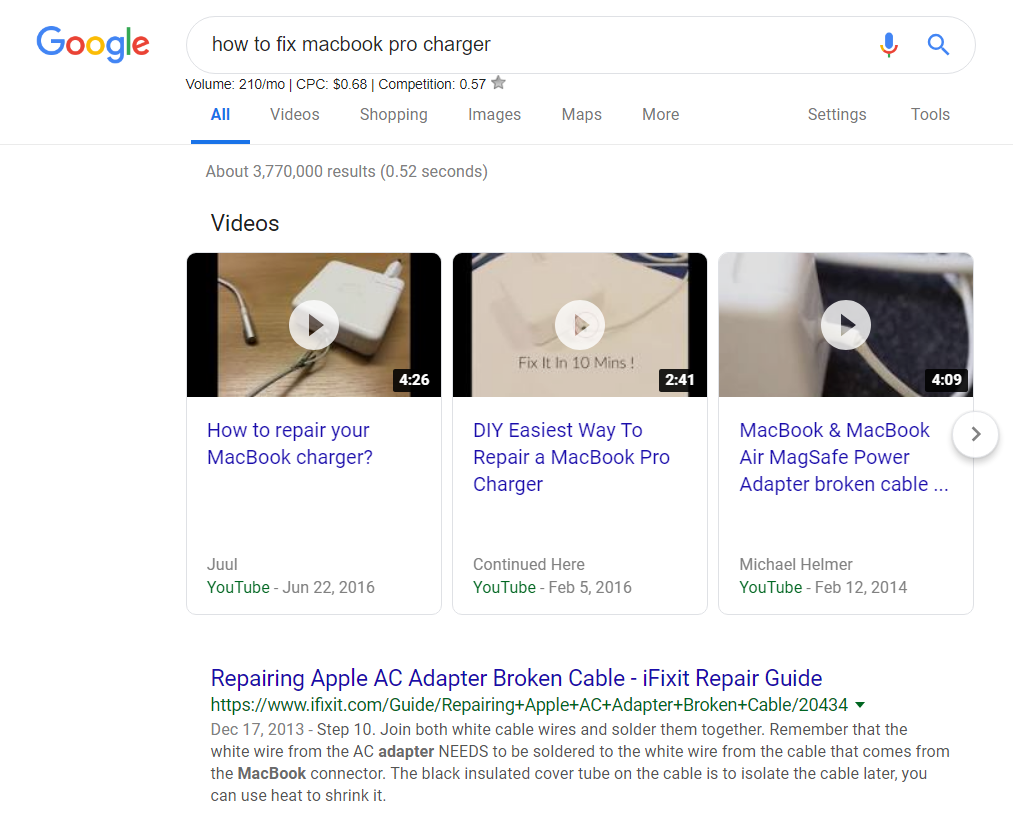Open the search Tools options
The image size is (1013, 827).
pyautogui.click(x=930, y=114)
